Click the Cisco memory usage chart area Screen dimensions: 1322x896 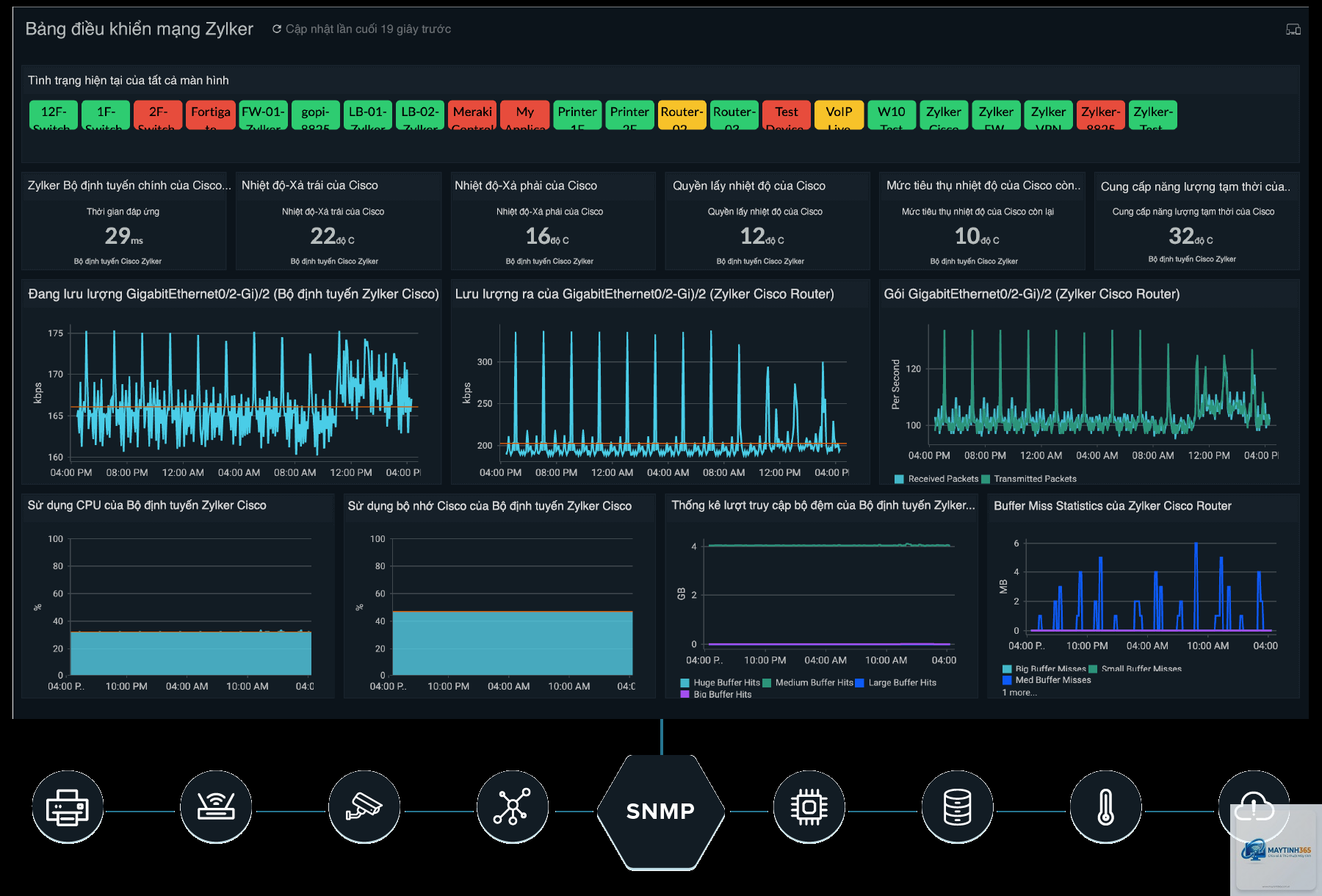(x=513, y=607)
